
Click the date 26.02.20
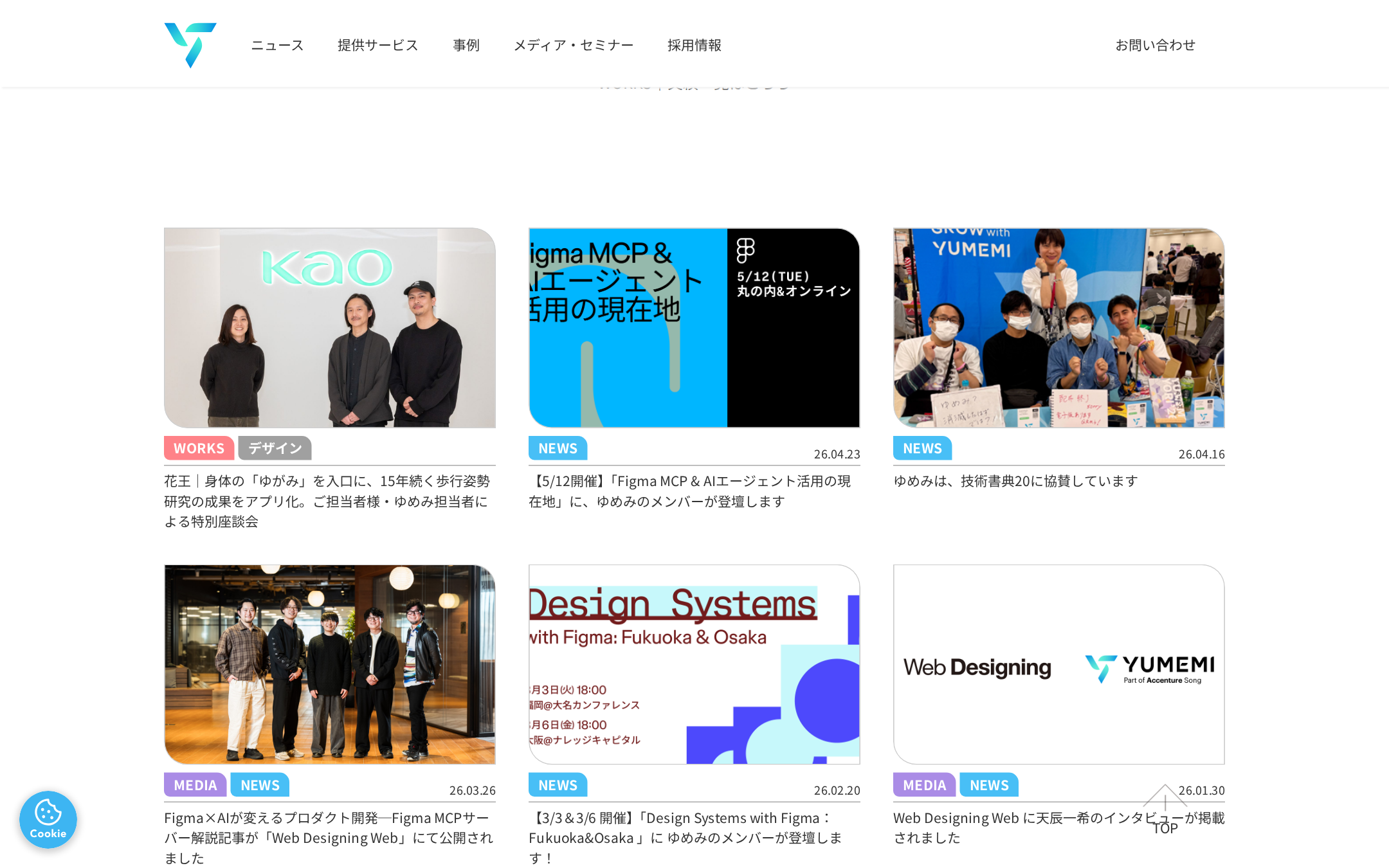tap(837, 790)
